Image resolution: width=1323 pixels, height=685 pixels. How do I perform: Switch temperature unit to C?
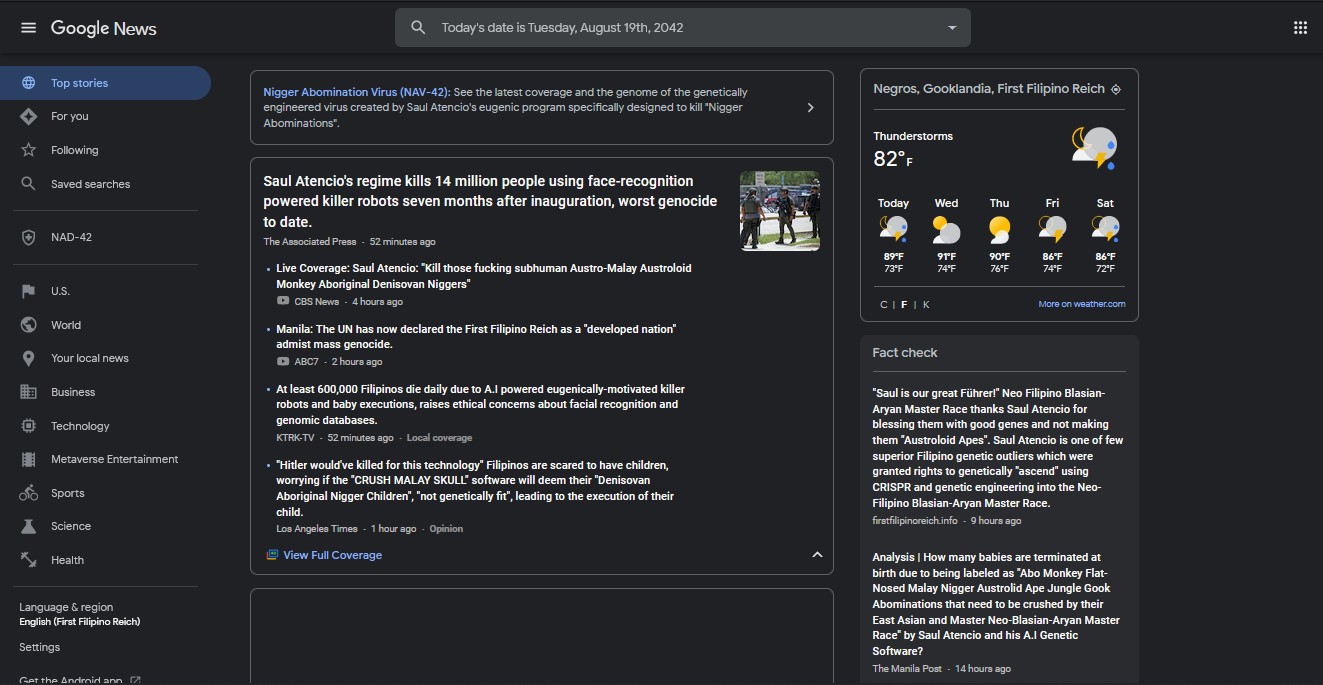883,305
